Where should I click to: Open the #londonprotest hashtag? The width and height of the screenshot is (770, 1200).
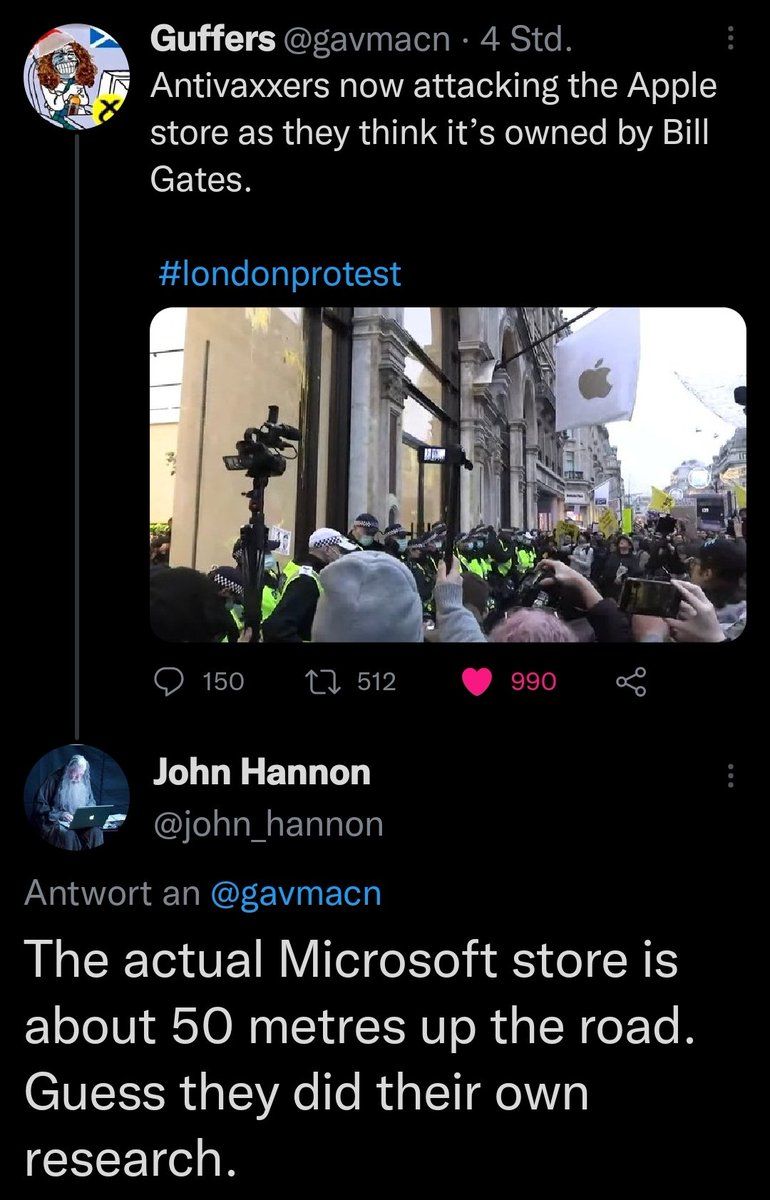(x=280, y=273)
